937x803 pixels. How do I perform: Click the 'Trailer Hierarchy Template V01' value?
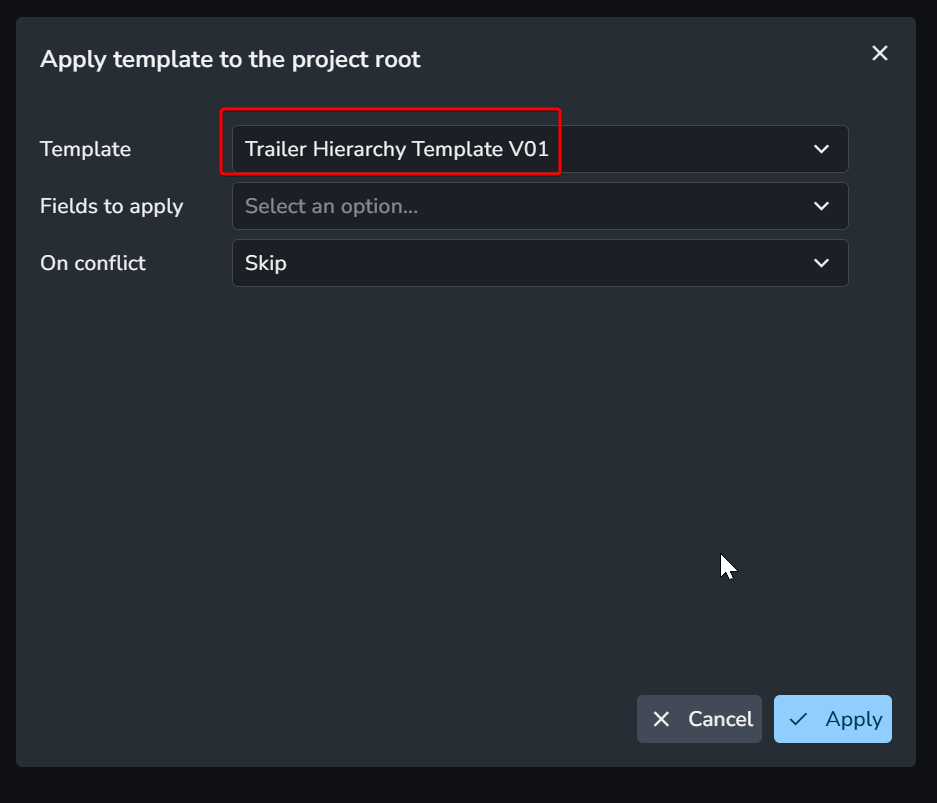tap(397, 149)
